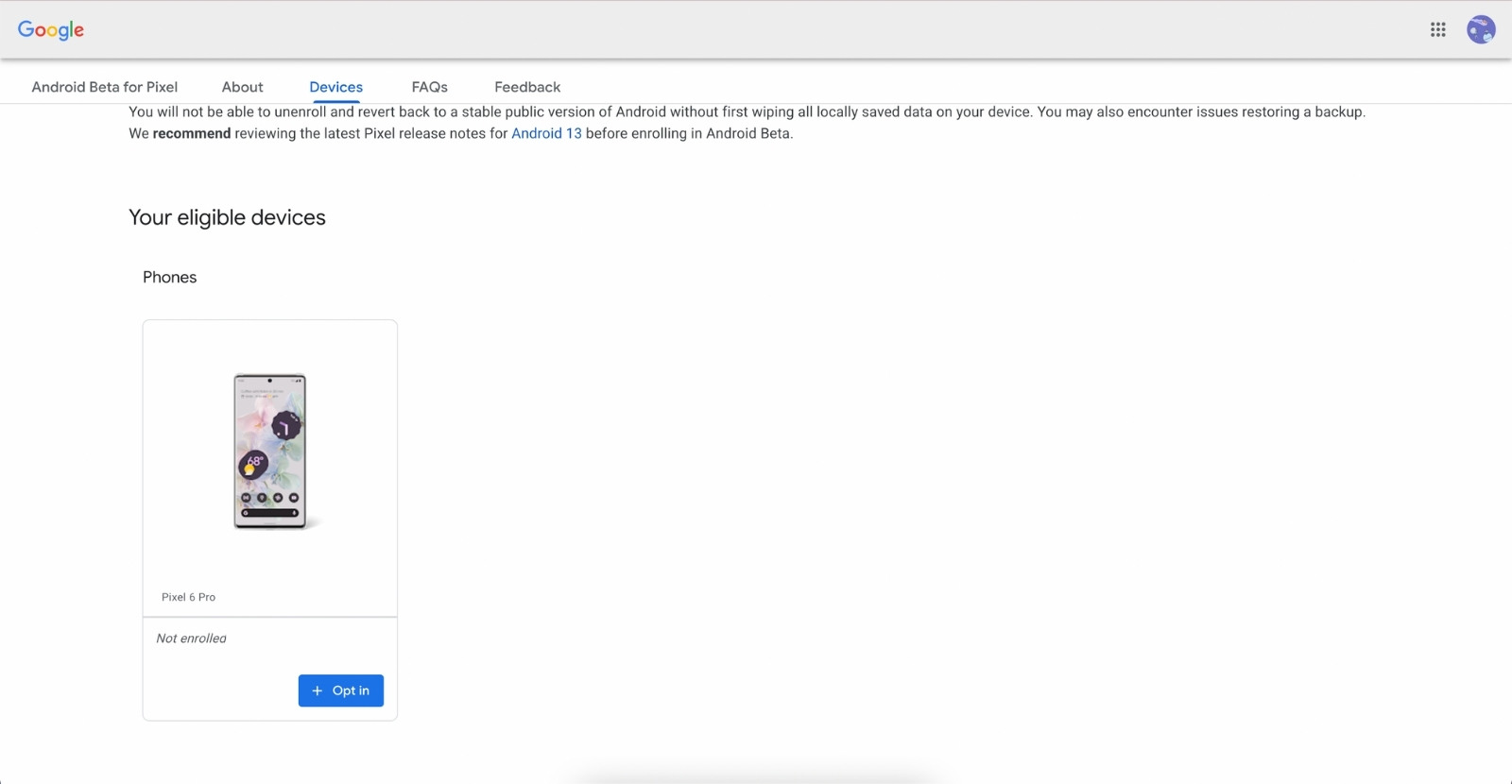The height and width of the screenshot is (784, 1512).
Task: Go to the Feedback tab
Action: point(527,87)
